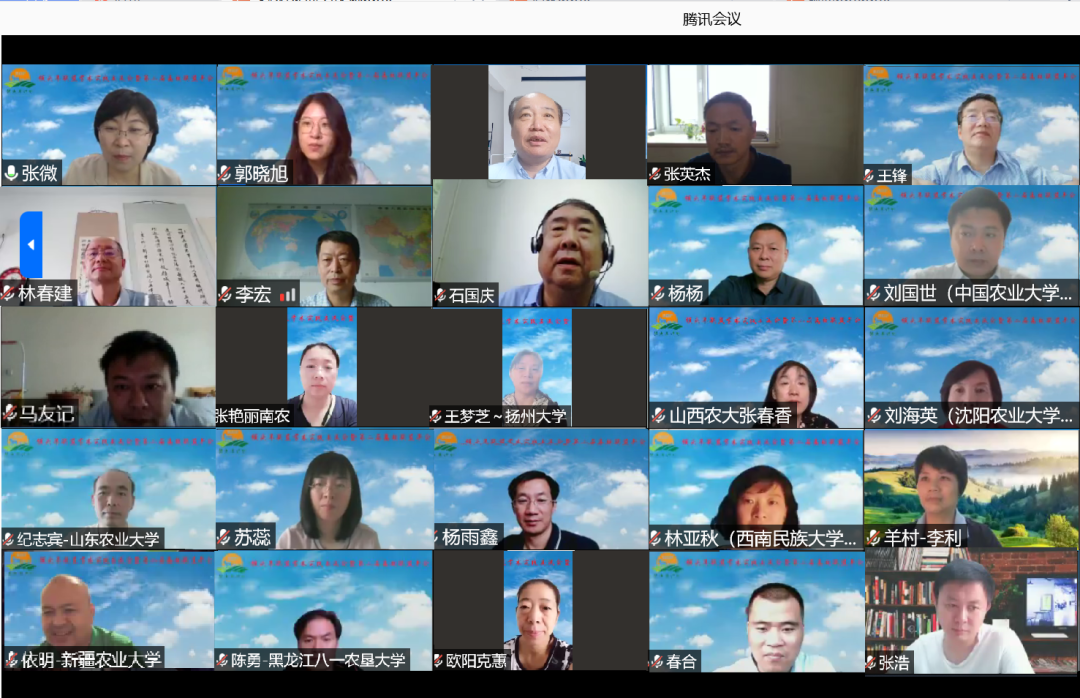Click the active microphone icon beside 张微
The image size is (1080, 698).
[x=12, y=174]
